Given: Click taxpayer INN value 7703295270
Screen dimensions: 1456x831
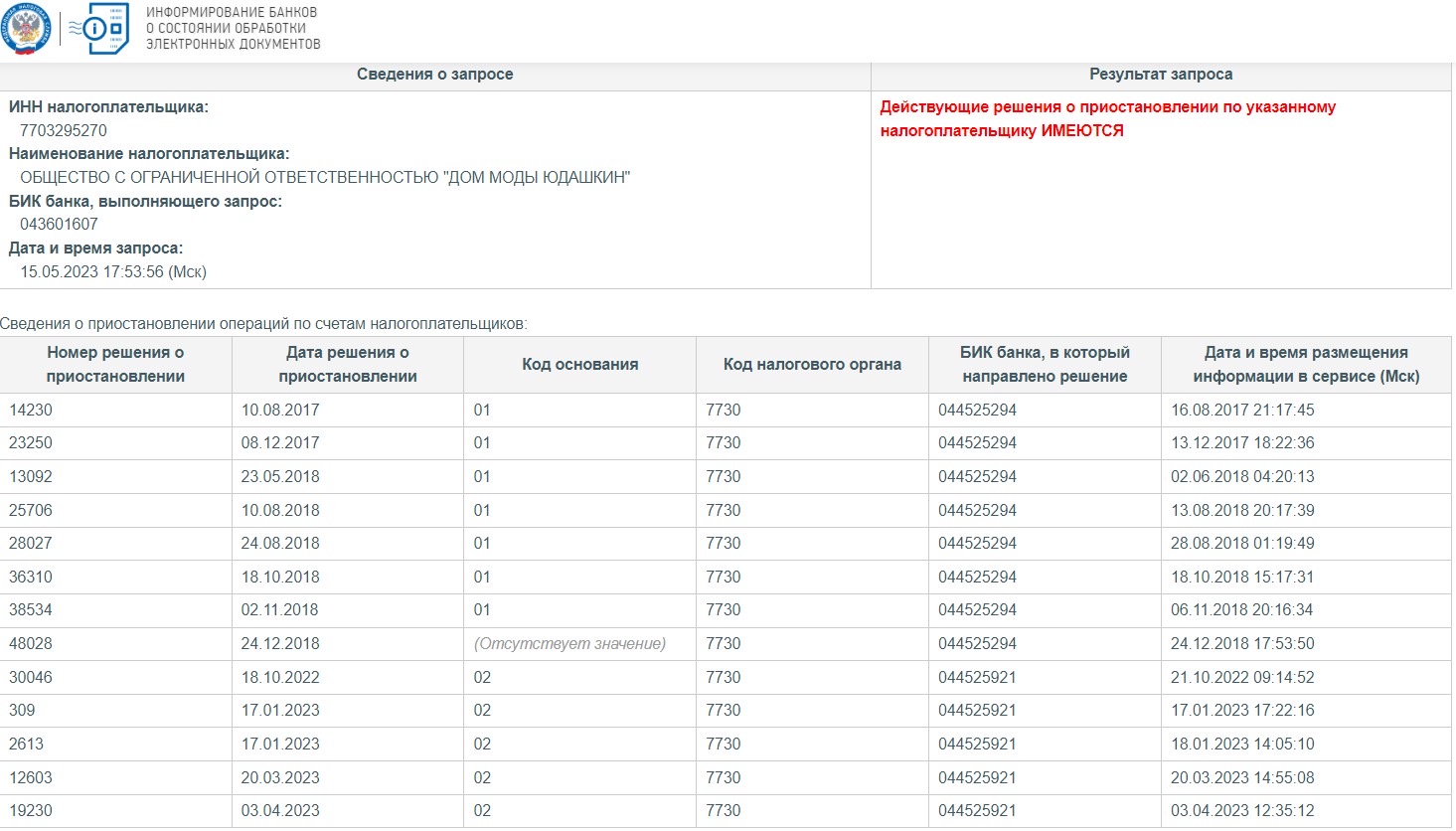Looking at the screenshot, I should (x=64, y=130).
